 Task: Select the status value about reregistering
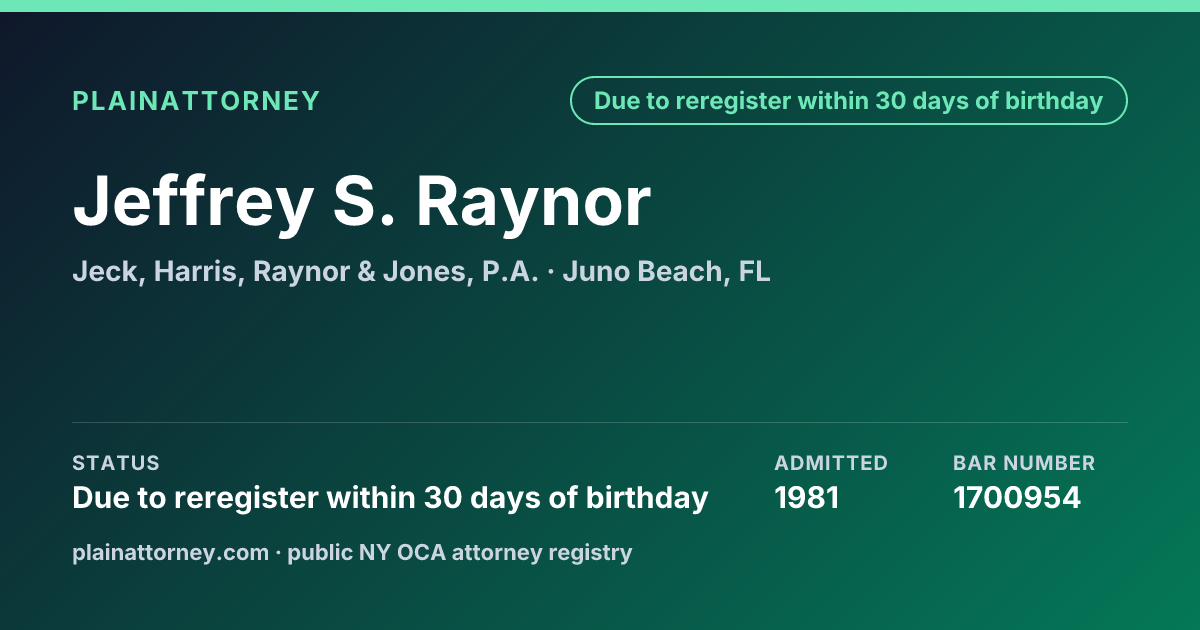[390, 498]
